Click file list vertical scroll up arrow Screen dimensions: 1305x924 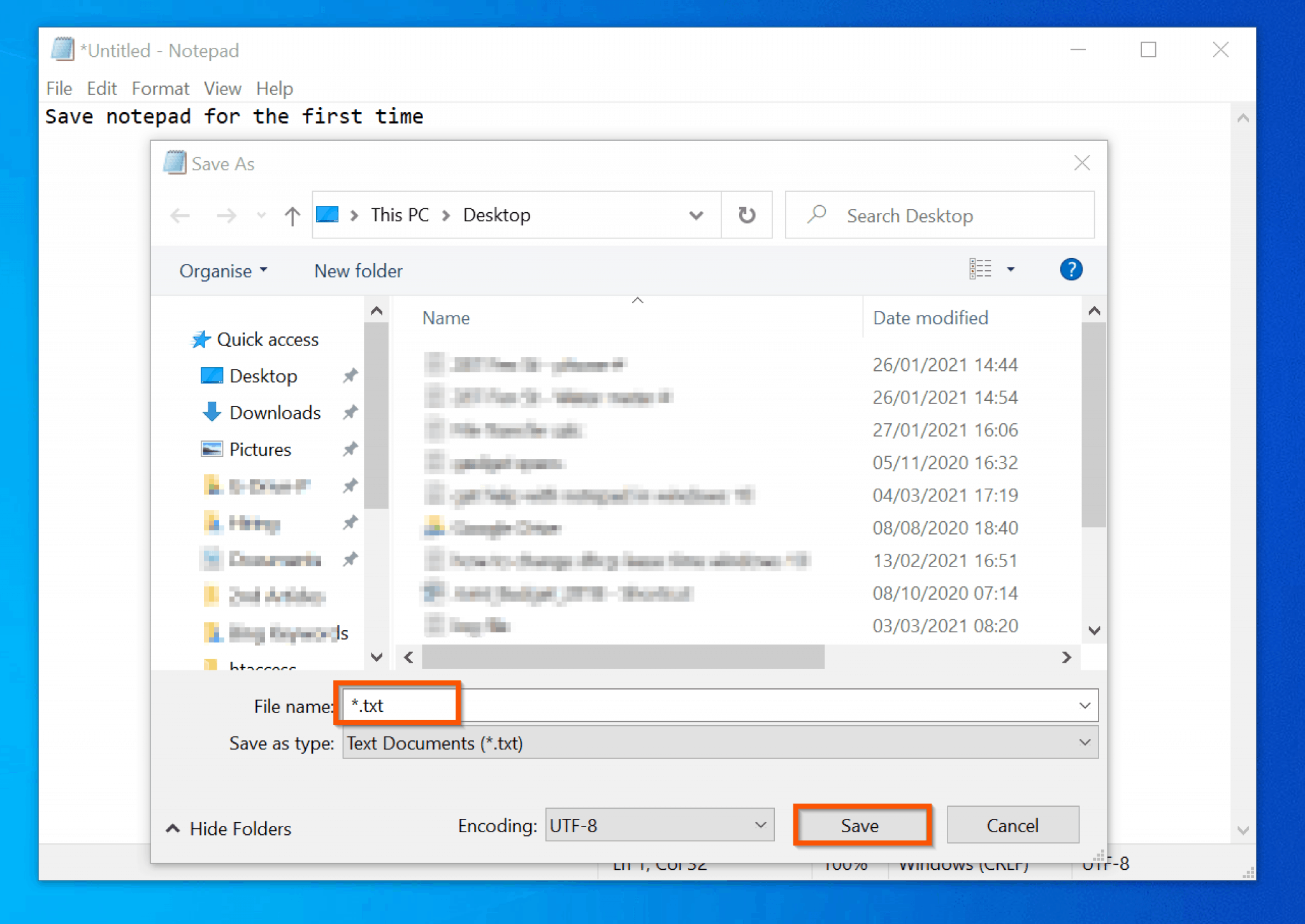[1094, 311]
